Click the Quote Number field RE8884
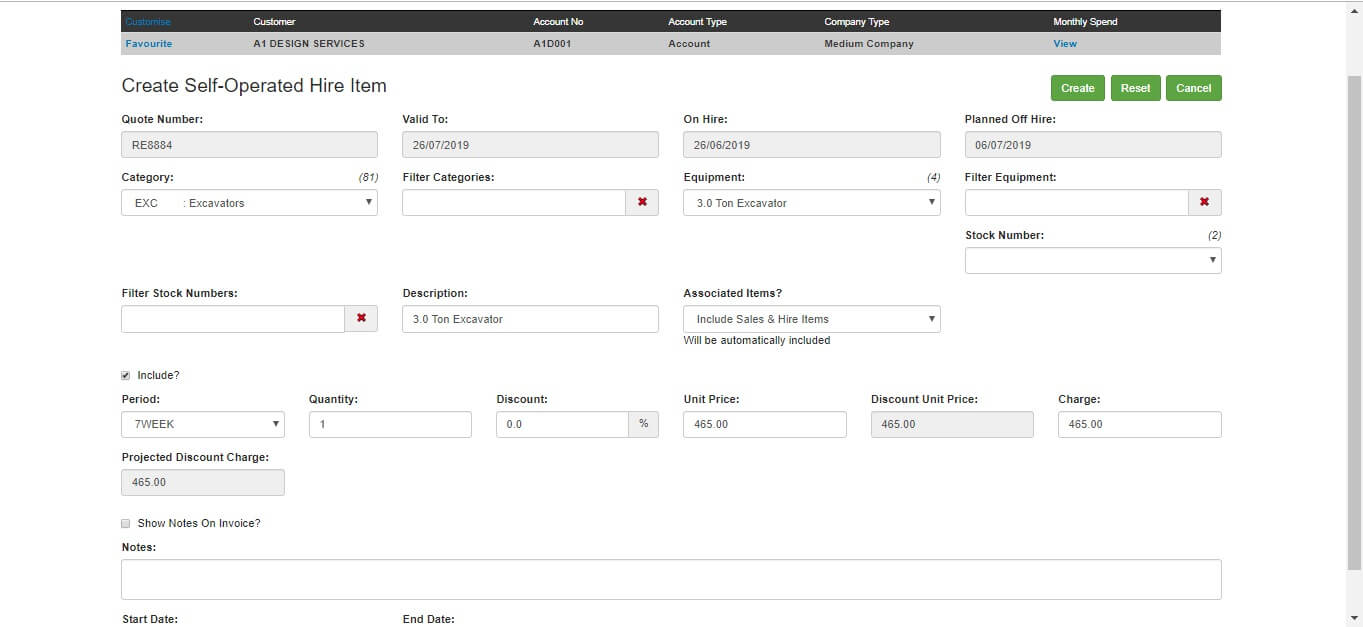The width and height of the screenshot is (1363, 627). pos(250,145)
